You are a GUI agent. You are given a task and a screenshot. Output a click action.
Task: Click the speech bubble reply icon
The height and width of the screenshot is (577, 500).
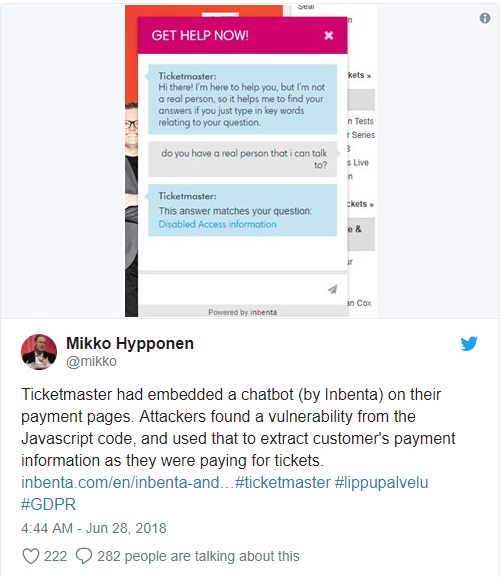tap(84, 556)
